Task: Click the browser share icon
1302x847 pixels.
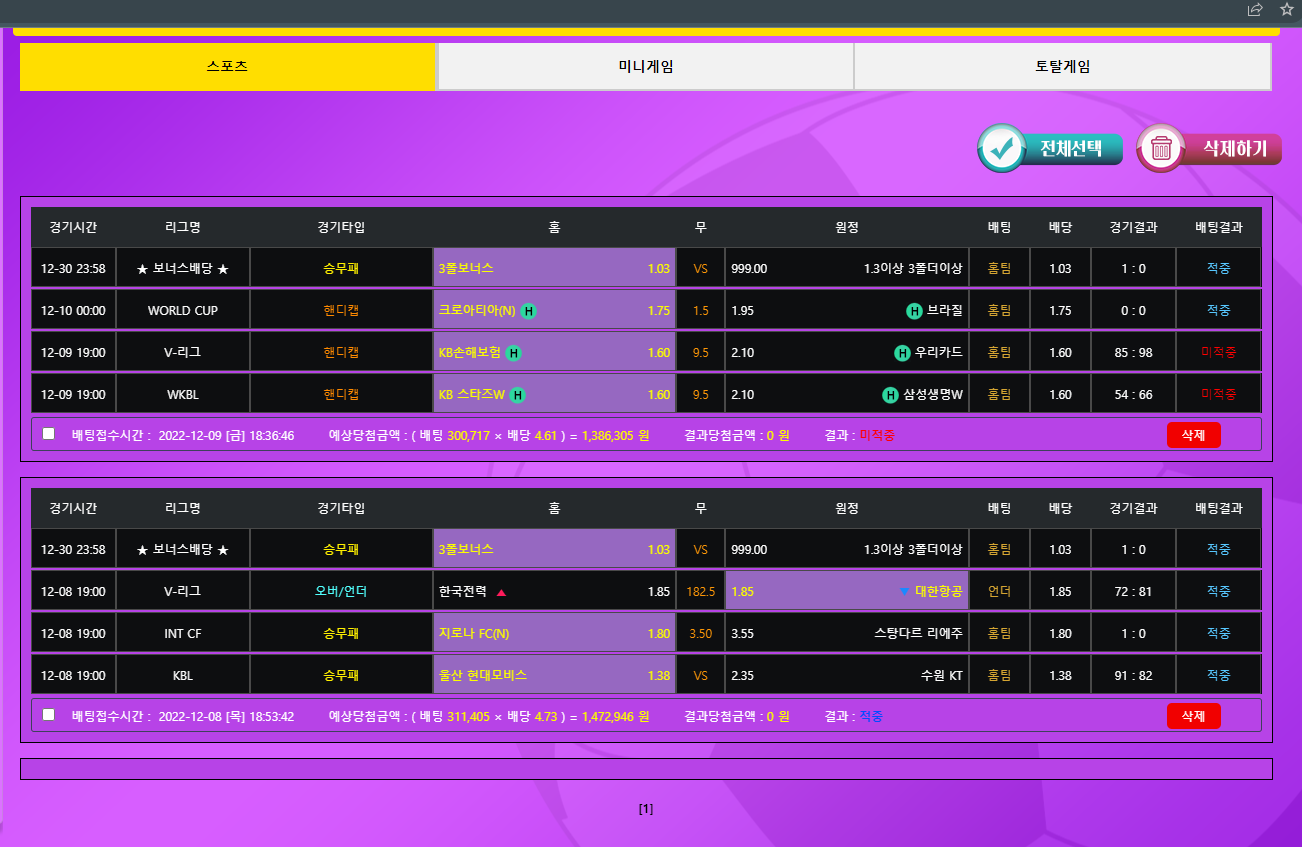Action: 1255,10
